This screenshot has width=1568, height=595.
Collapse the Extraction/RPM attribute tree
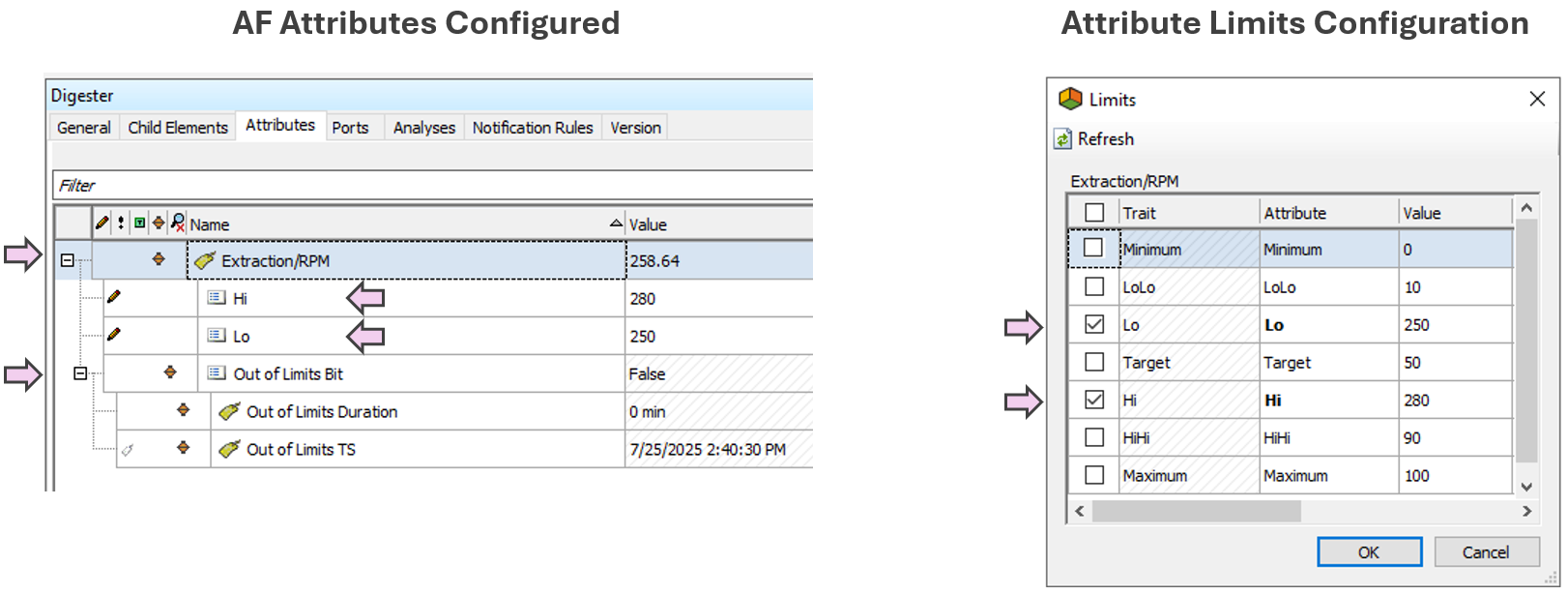pyautogui.click(x=68, y=260)
